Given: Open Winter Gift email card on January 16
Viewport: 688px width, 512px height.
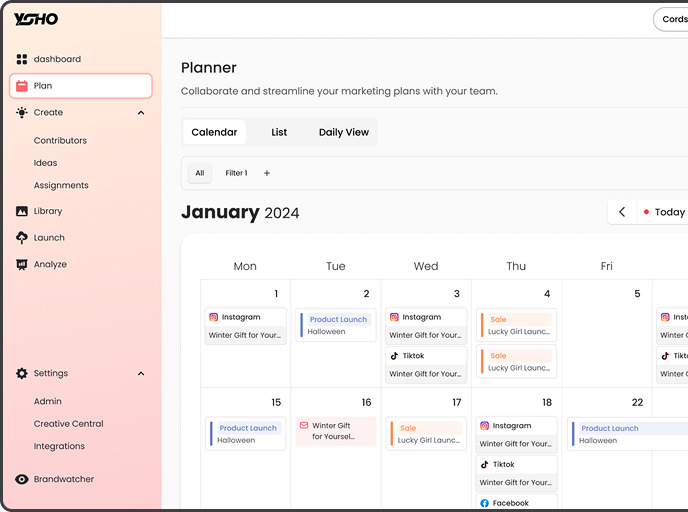Looking at the screenshot, I should pos(336,431).
